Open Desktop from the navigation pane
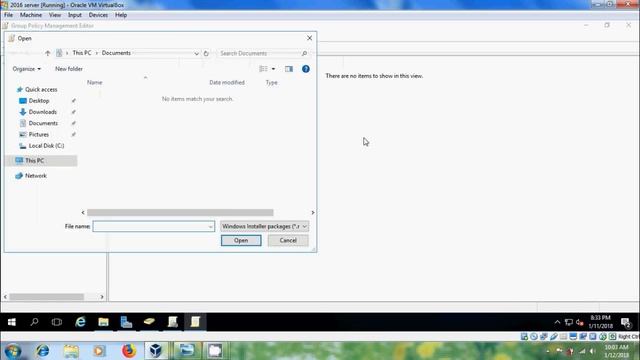 tap(39, 101)
